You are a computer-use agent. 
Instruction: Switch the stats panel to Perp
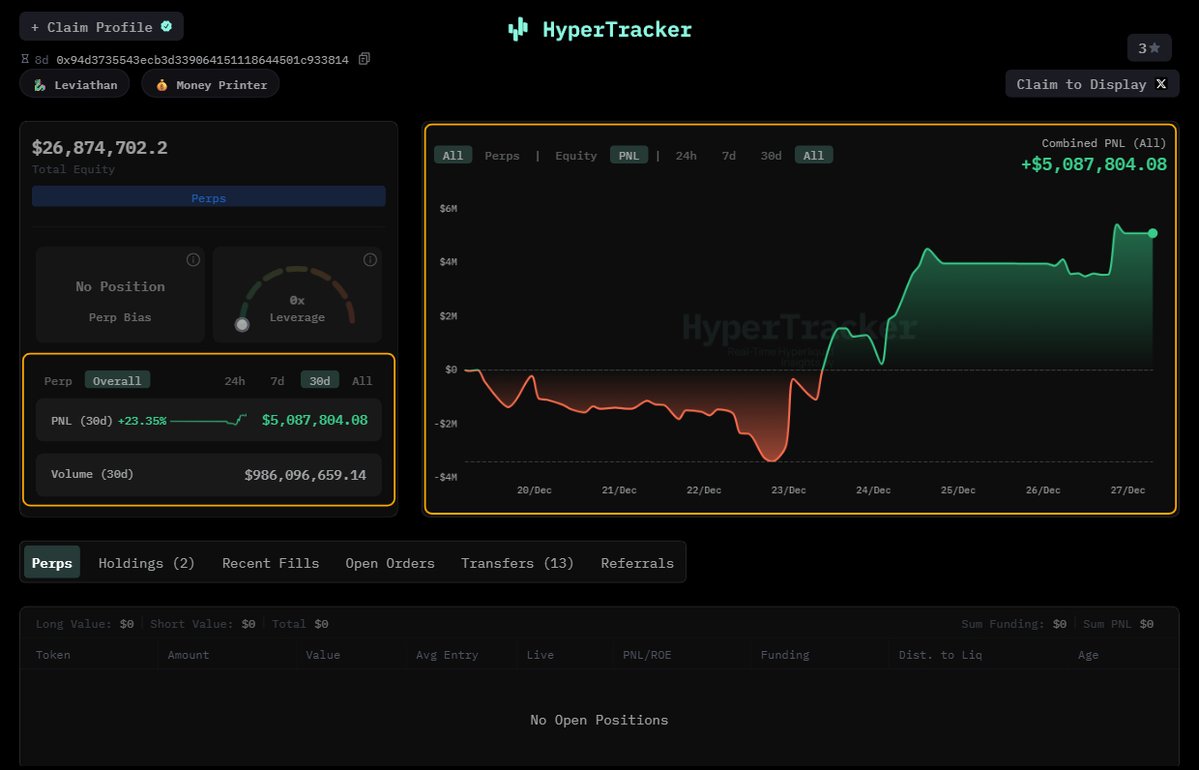pyautogui.click(x=58, y=380)
